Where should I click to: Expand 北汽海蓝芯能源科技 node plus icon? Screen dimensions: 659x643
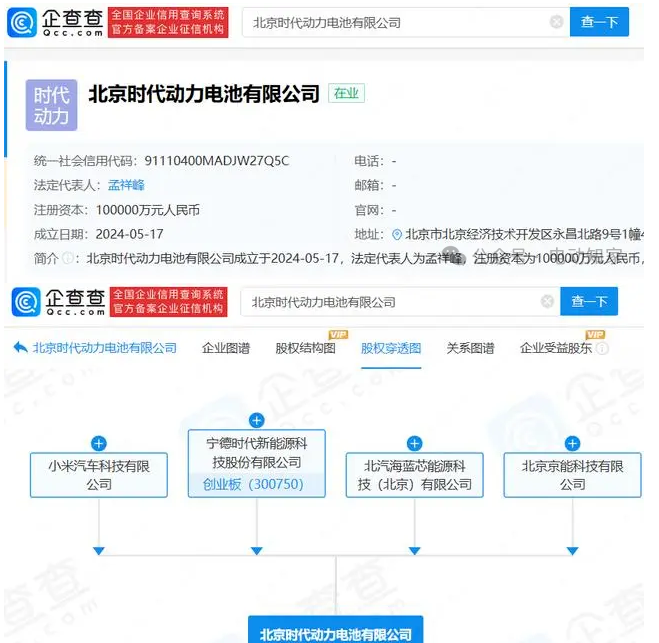pyautogui.click(x=414, y=443)
